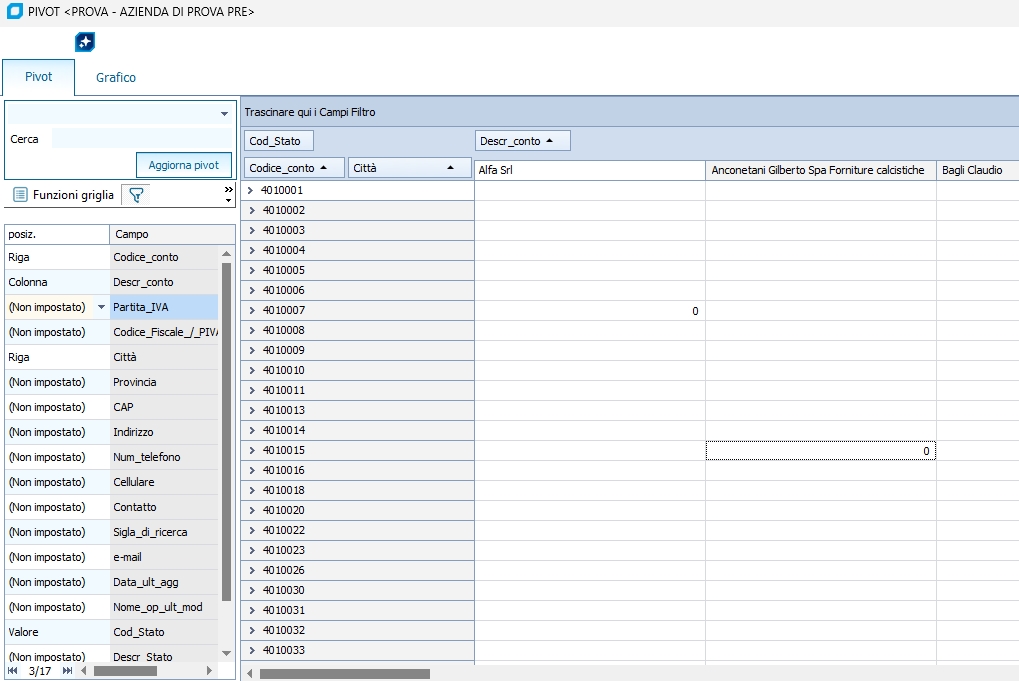Jump to the last record in navigator

[x=68, y=671]
